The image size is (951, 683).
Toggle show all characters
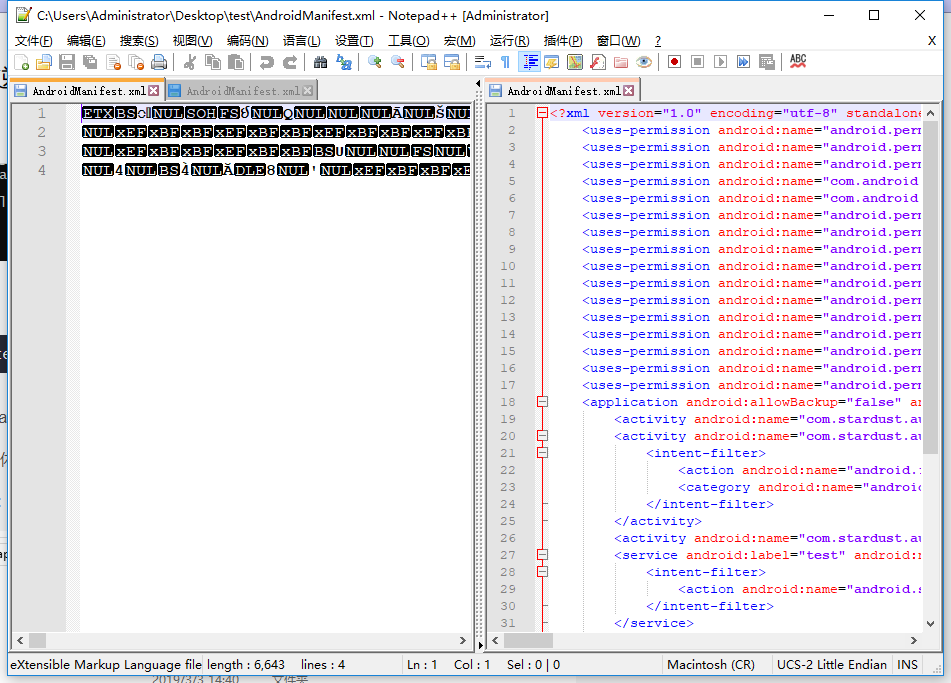[x=506, y=61]
